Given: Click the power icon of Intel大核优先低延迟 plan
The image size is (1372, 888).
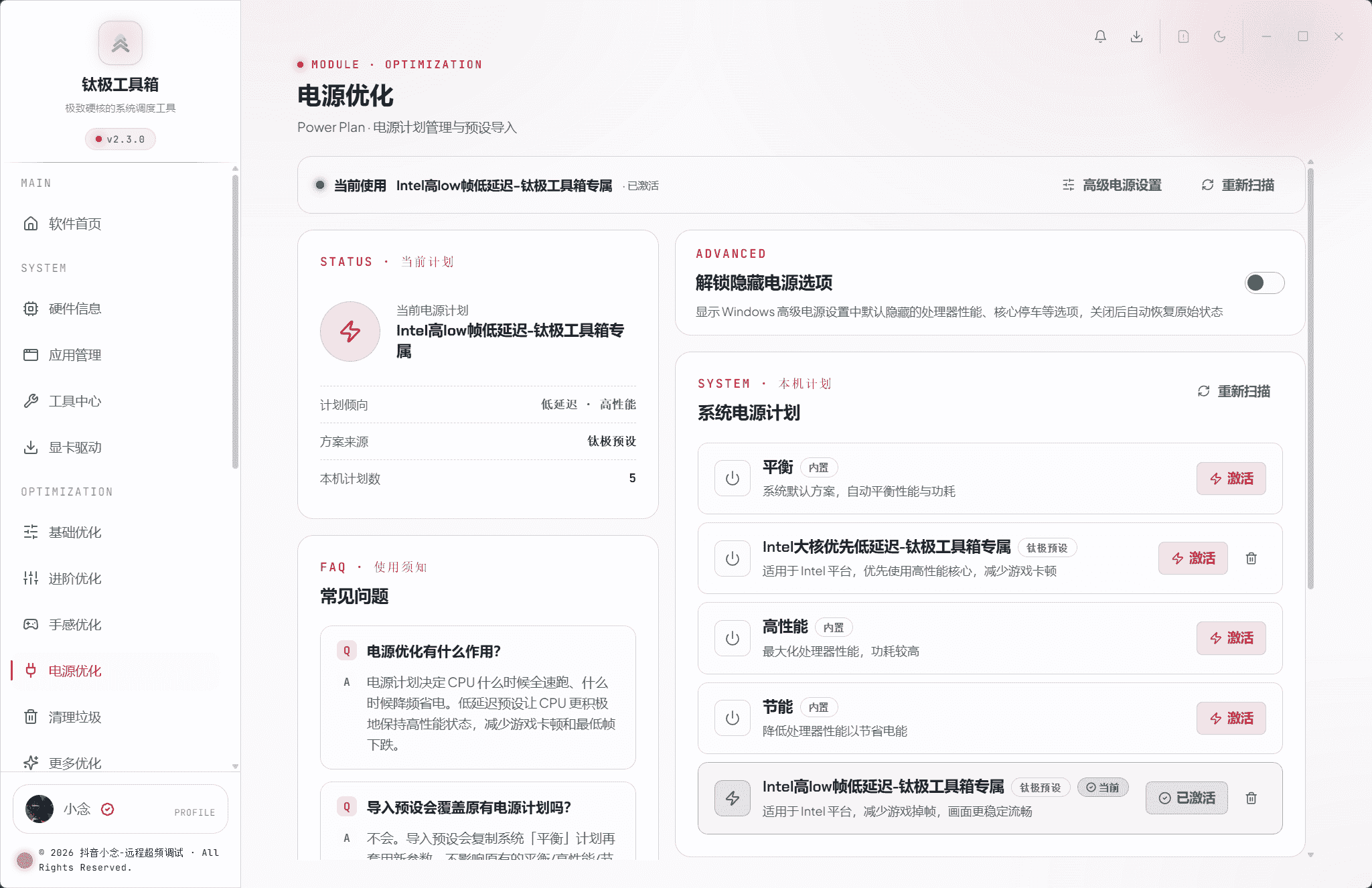Looking at the screenshot, I should (733, 559).
